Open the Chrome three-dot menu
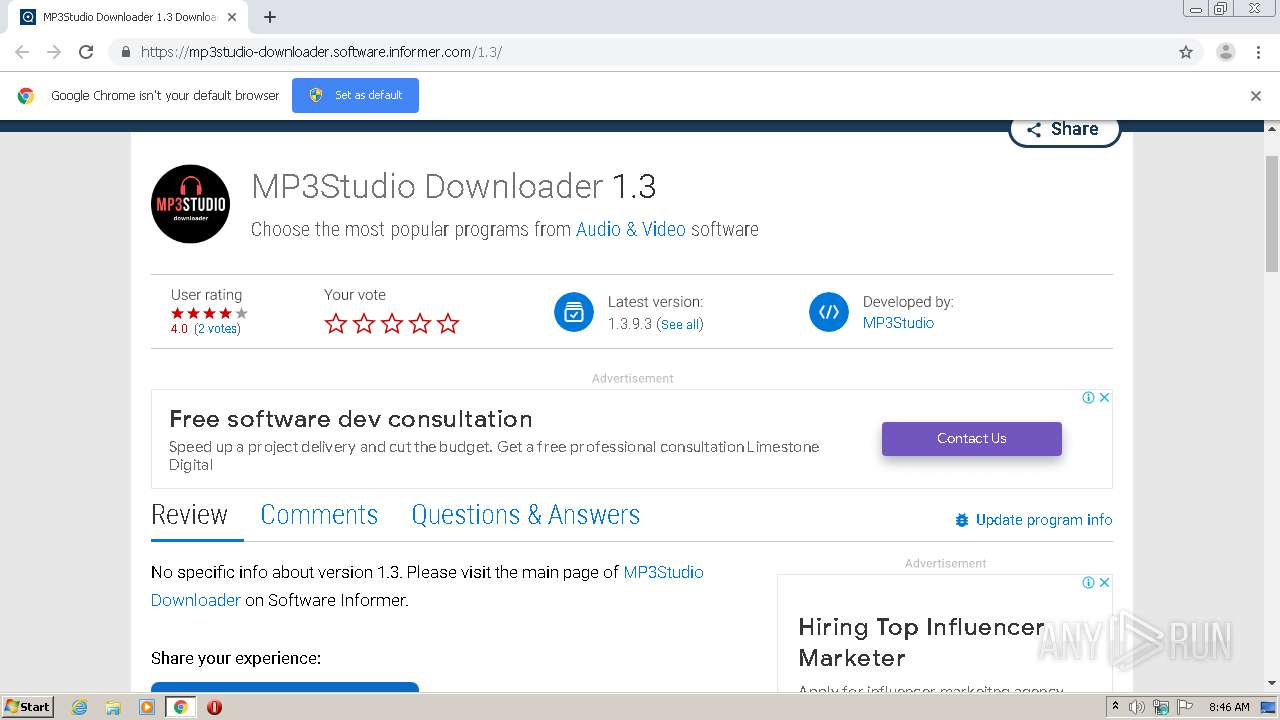This screenshot has width=1280, height=720. pyautogui.click(x=1258, y=52)
